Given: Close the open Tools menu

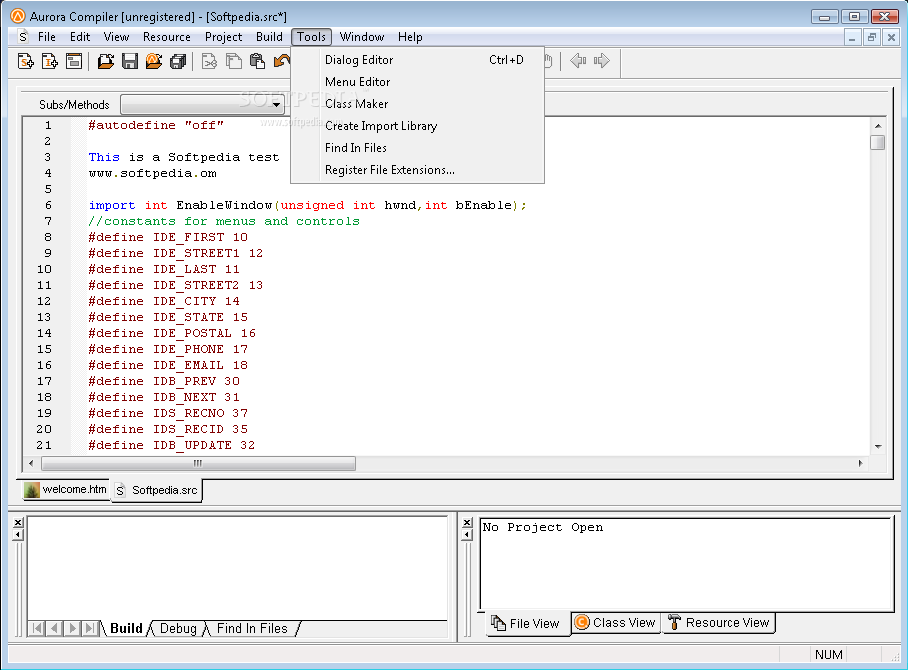Looking at the screenshot, I should pyautogui.click(x=312, y=37).
